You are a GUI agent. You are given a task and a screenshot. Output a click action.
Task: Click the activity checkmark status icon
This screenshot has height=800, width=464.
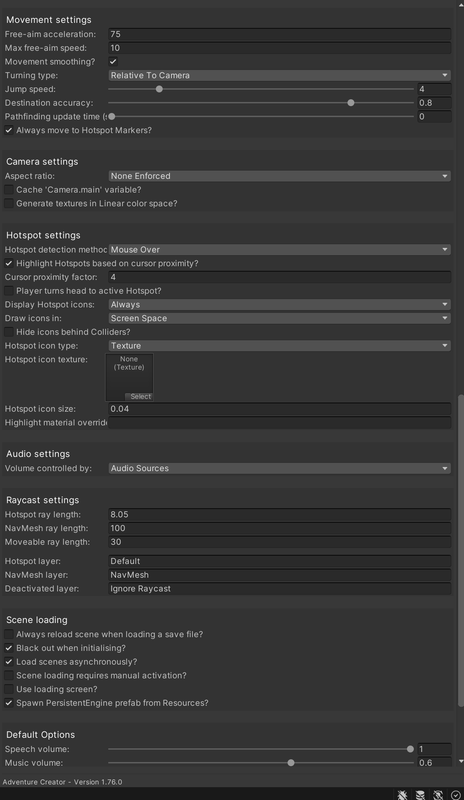coord(455,794)
